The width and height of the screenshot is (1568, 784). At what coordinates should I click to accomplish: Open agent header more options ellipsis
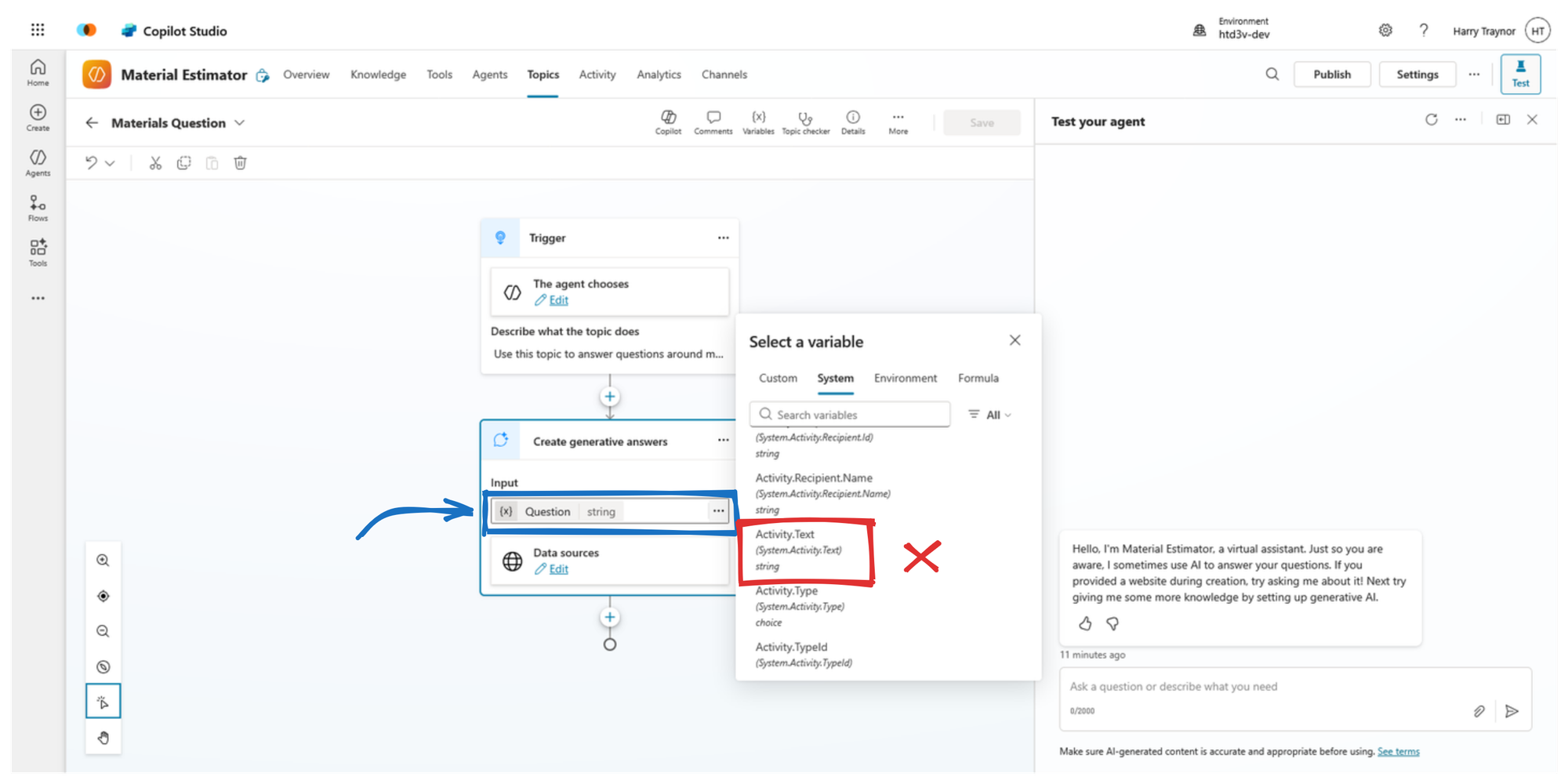(1474, 74)
